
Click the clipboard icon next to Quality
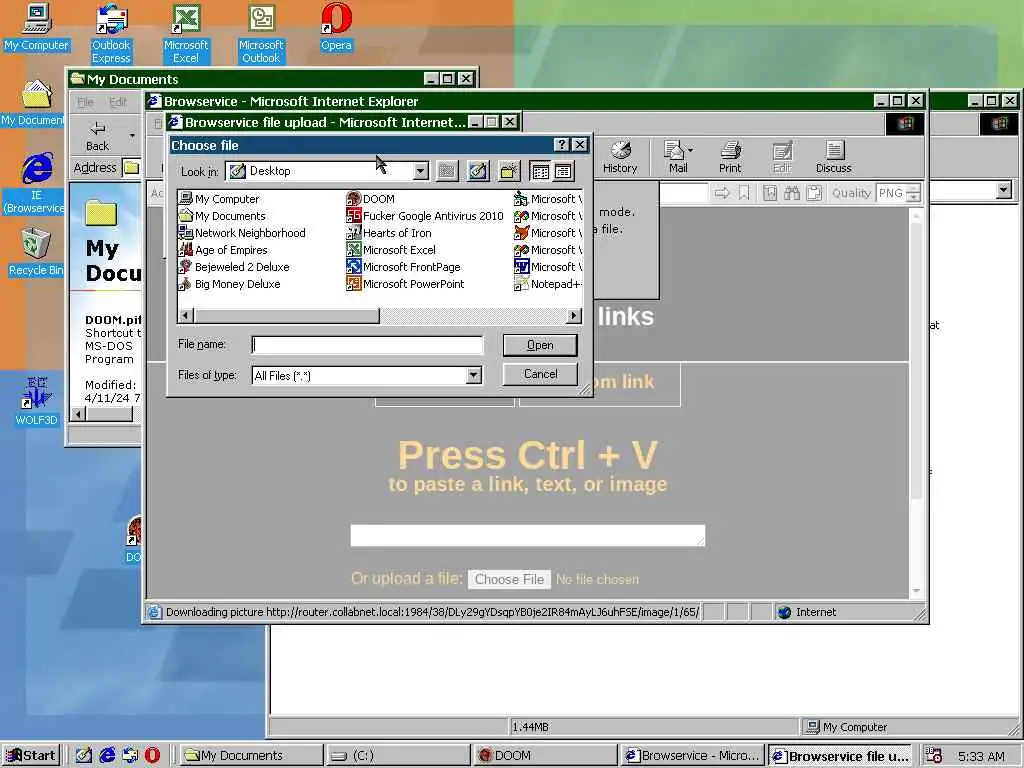pyautogui.click(x=814, y=193)
